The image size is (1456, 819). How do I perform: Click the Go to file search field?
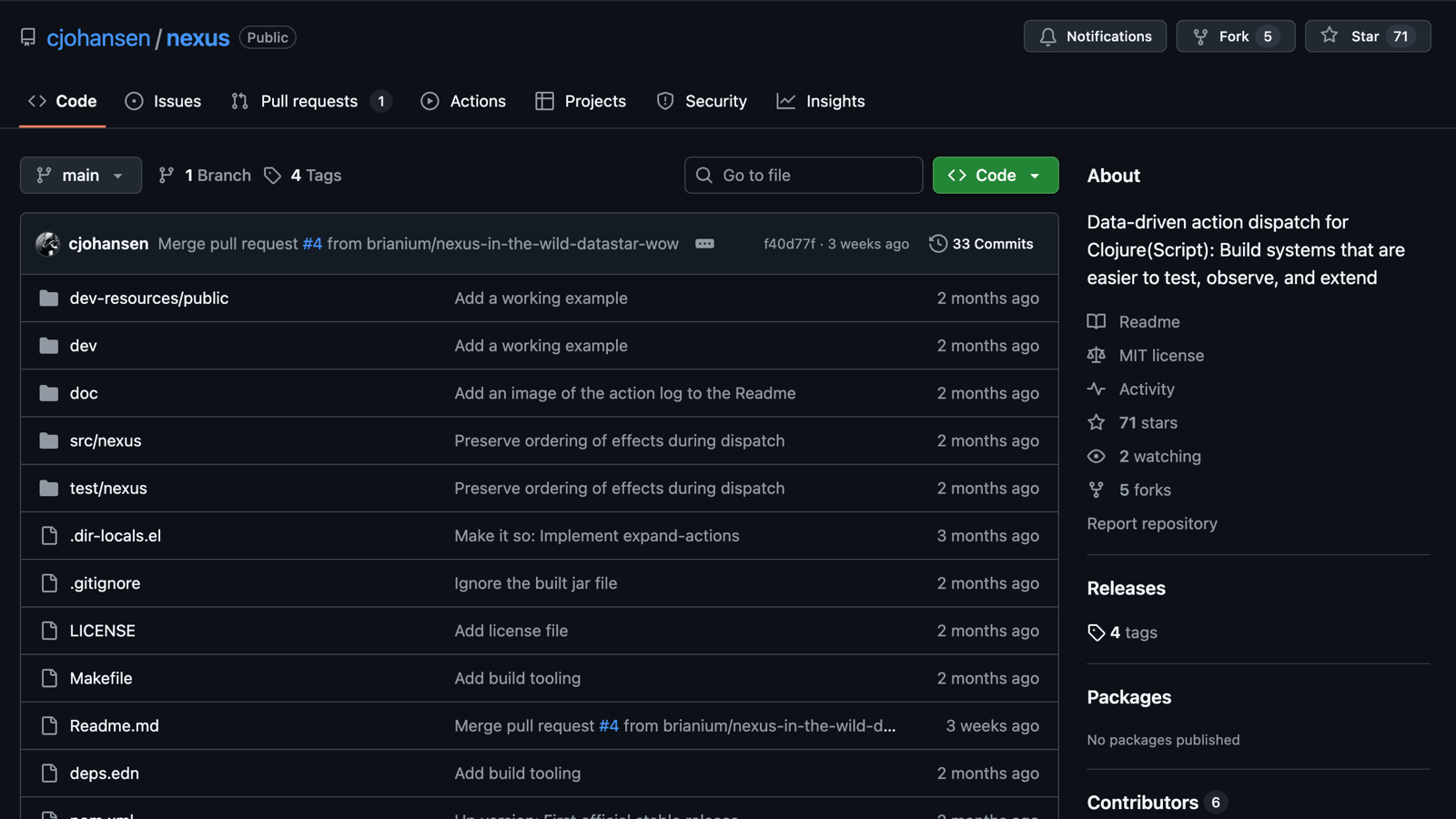pyautogui.click(x=804, y=176)
